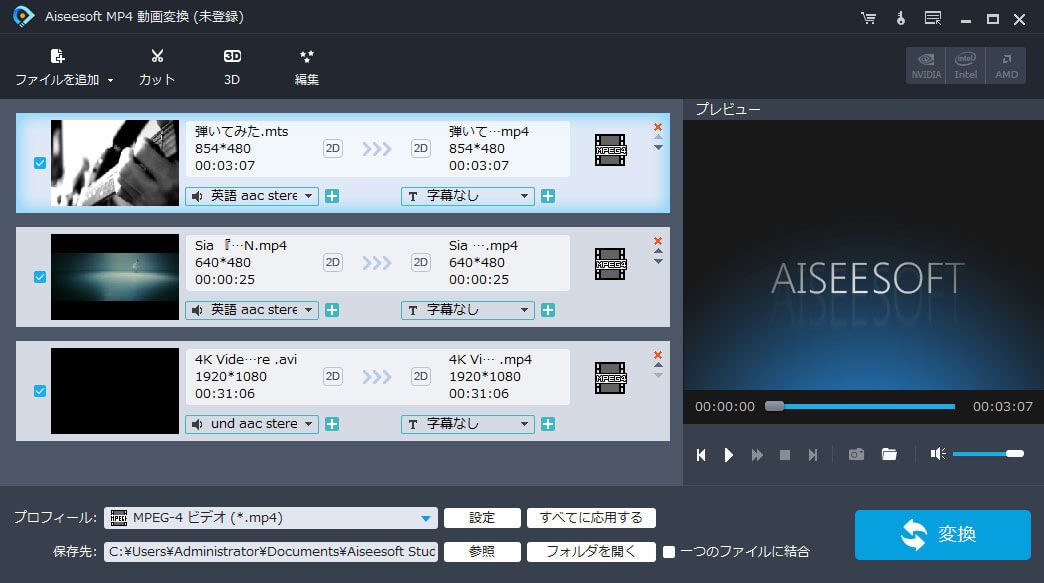Open the Edit (編集) tool
The width and height of the screenshot is (1044, 583).
pos(306,67)
